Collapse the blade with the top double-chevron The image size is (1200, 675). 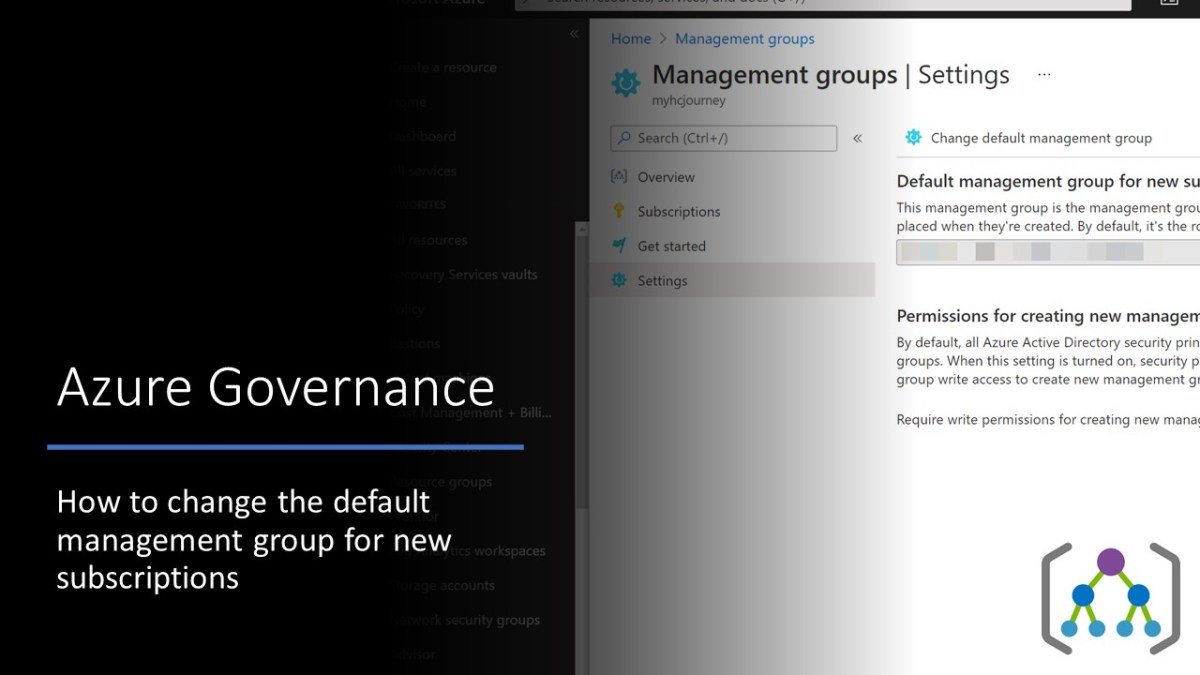coord(574,33)
